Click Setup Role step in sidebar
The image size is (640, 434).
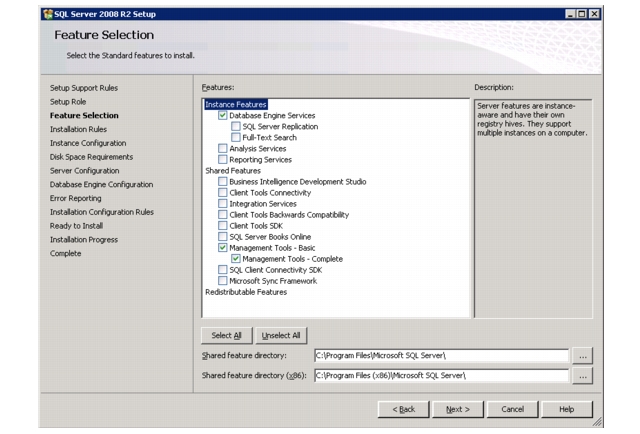coord(68,102)
